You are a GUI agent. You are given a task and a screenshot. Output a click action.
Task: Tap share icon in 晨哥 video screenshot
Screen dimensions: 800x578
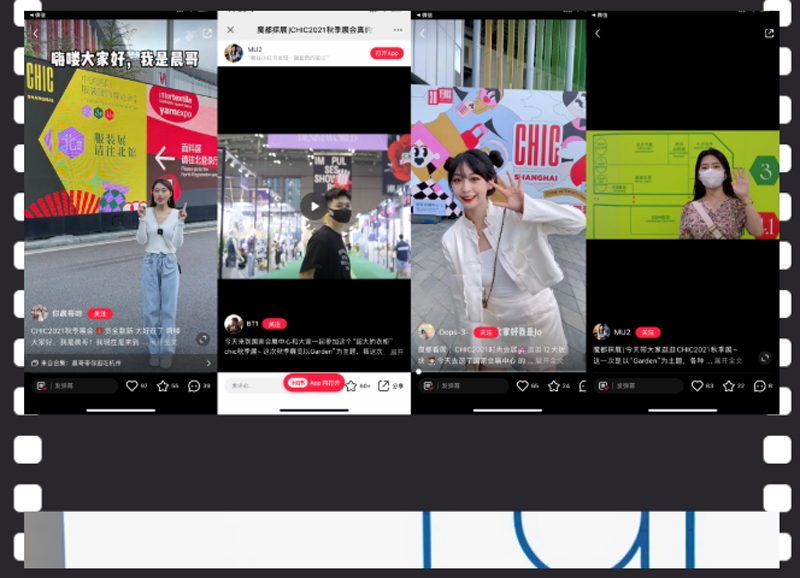point(207,33)
